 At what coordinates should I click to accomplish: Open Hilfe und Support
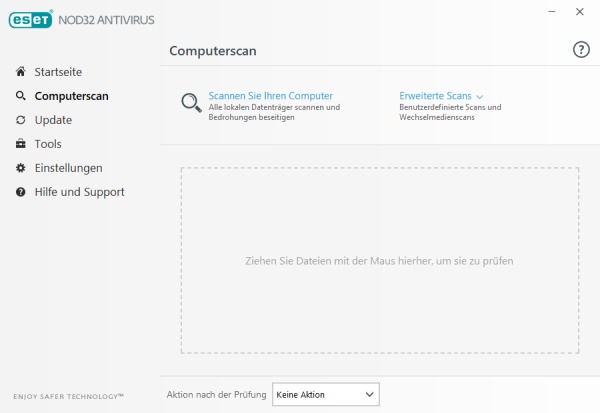[80, 192]
